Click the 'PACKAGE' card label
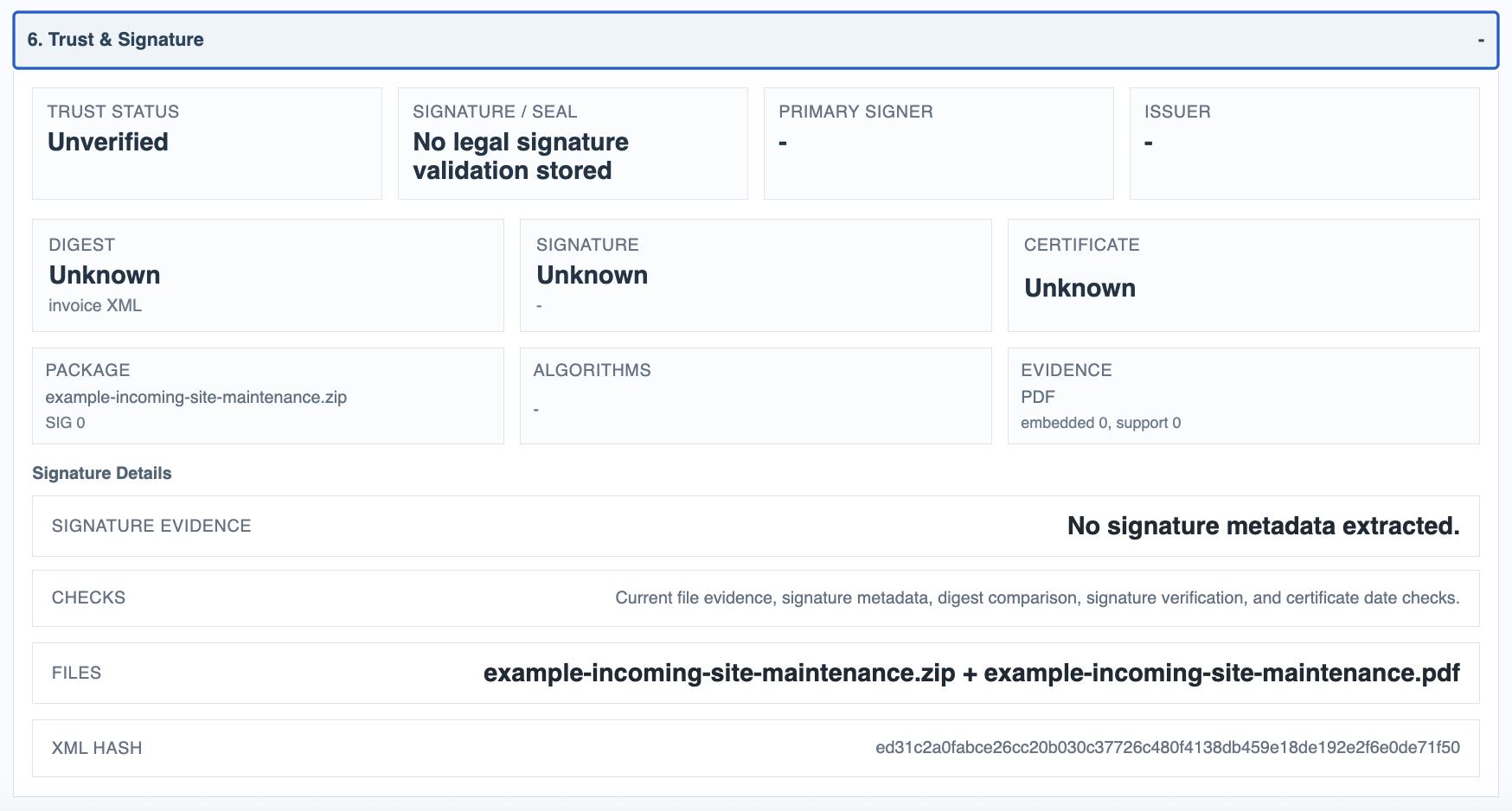 pos(87,370)
